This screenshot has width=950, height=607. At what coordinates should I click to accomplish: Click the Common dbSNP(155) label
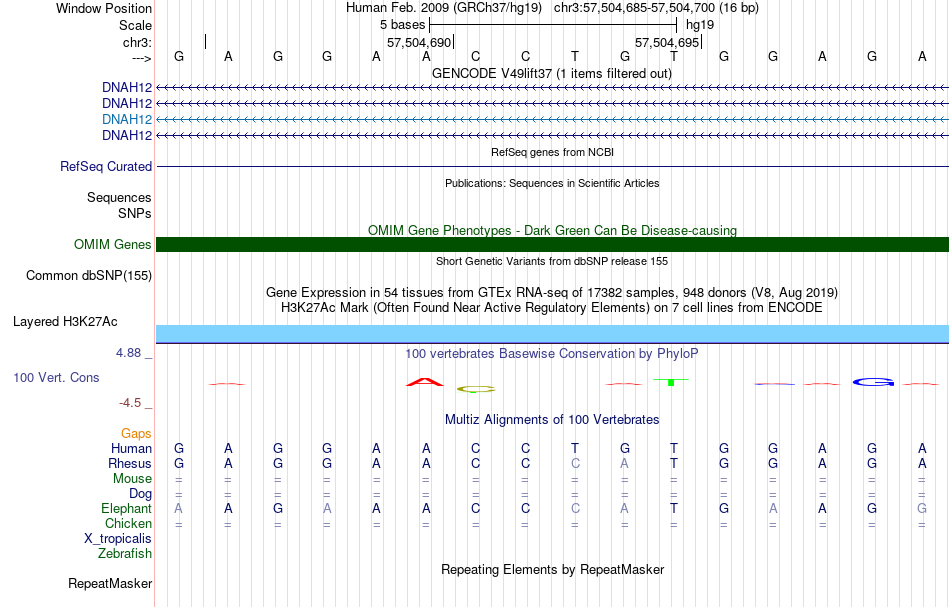pyautogui.click(x=89, y=276)
